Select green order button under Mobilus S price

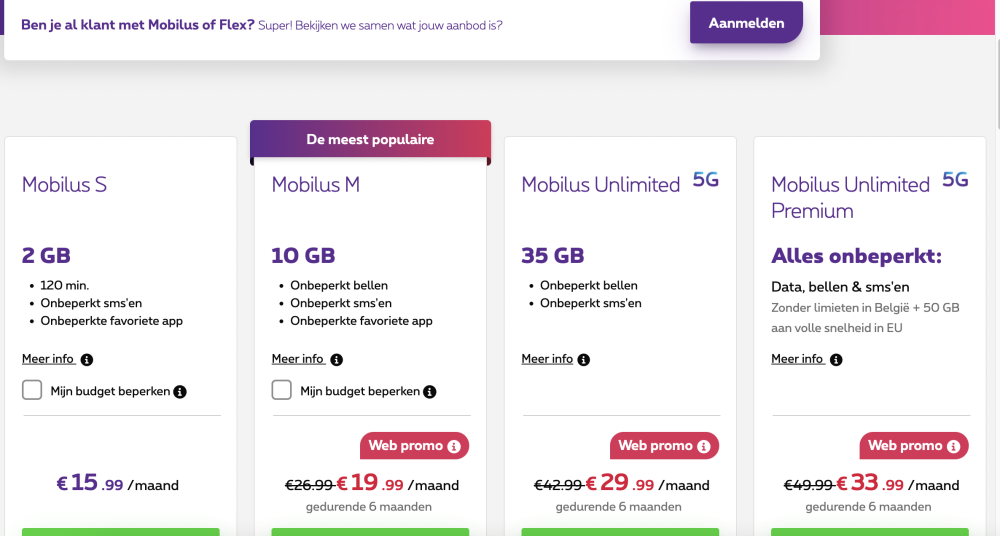click(x=120, y=531)
